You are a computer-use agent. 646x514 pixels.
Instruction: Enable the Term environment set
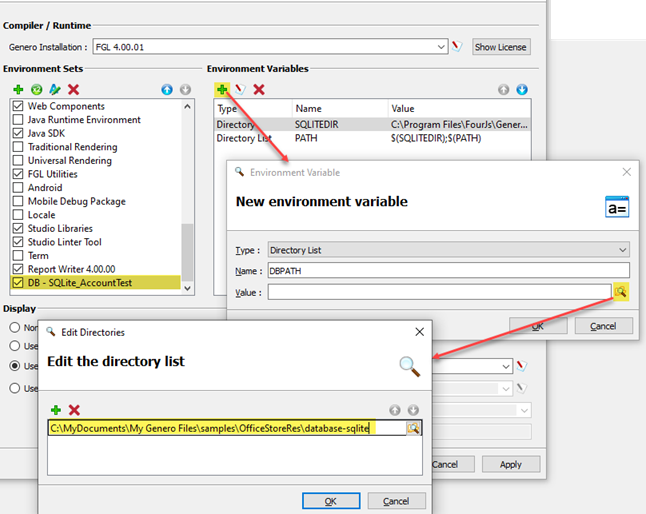pos(18,255)
